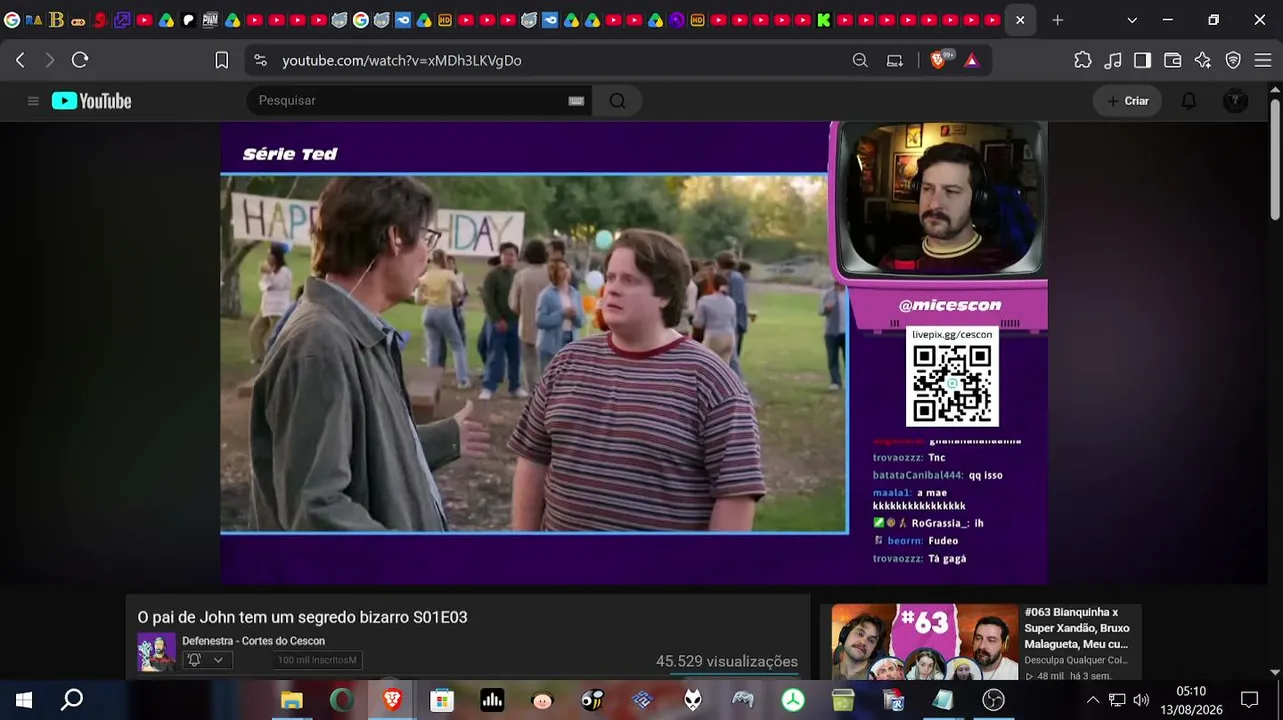Open the Windows Start menu

pos(24,700)
